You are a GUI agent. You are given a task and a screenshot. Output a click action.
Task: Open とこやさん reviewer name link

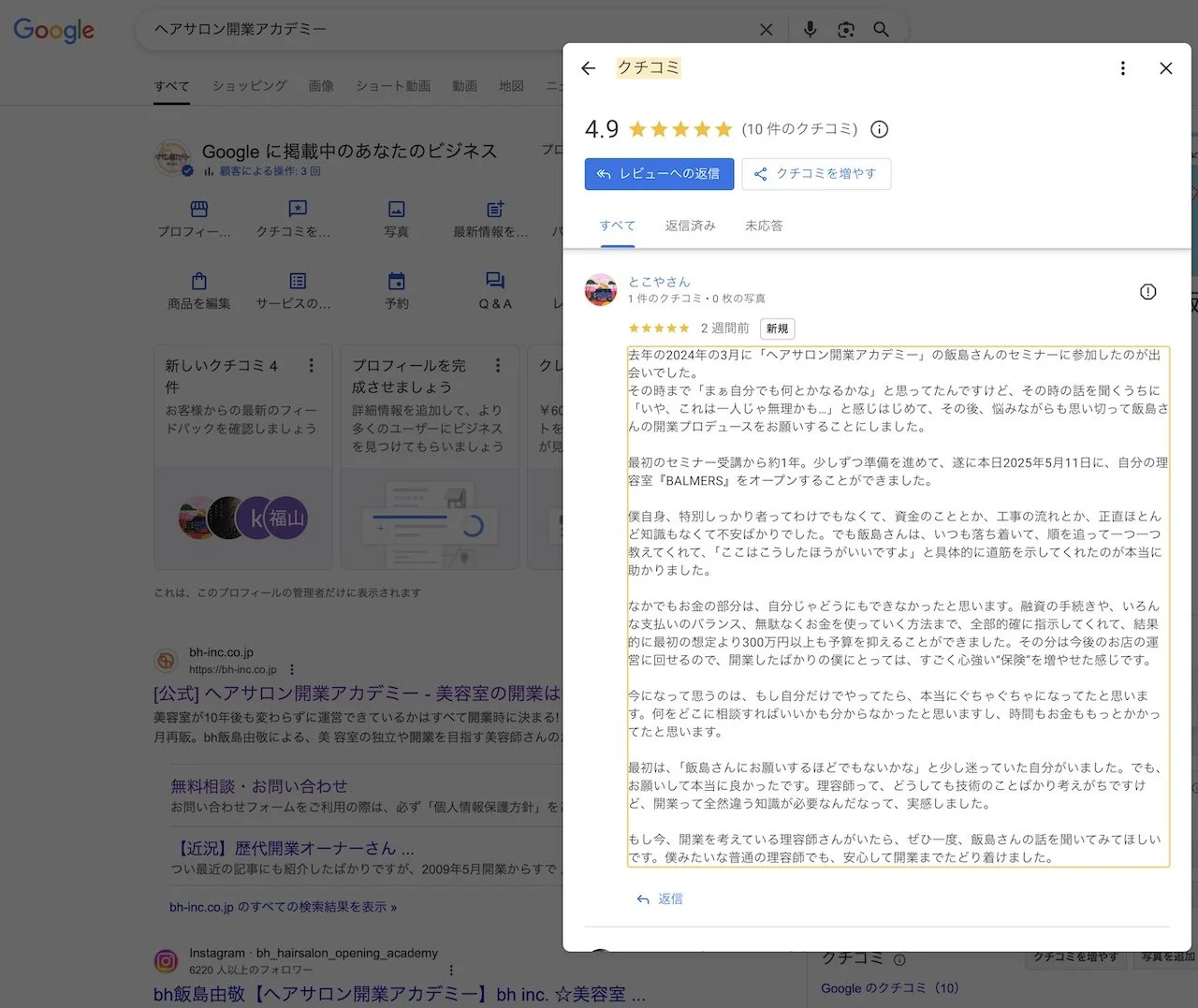pyautogui.click(x=659, y=282)
